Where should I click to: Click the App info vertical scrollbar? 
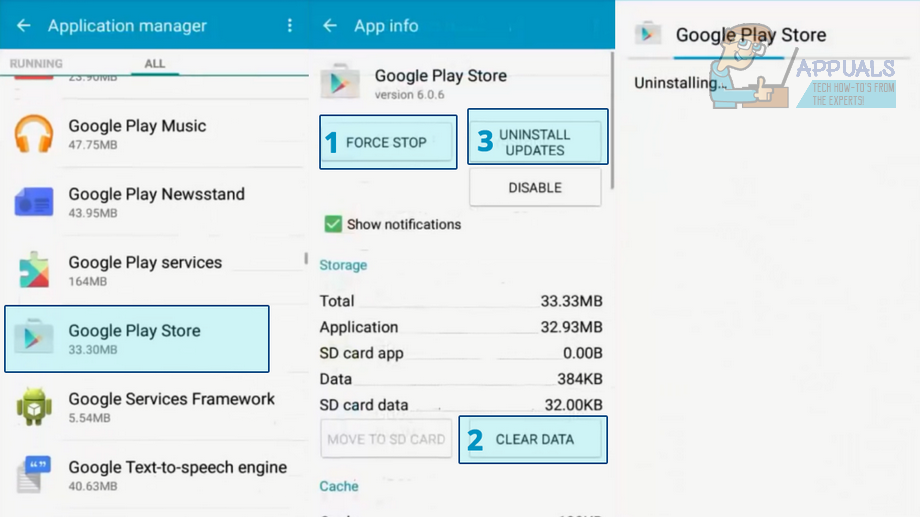click(612, 120)
